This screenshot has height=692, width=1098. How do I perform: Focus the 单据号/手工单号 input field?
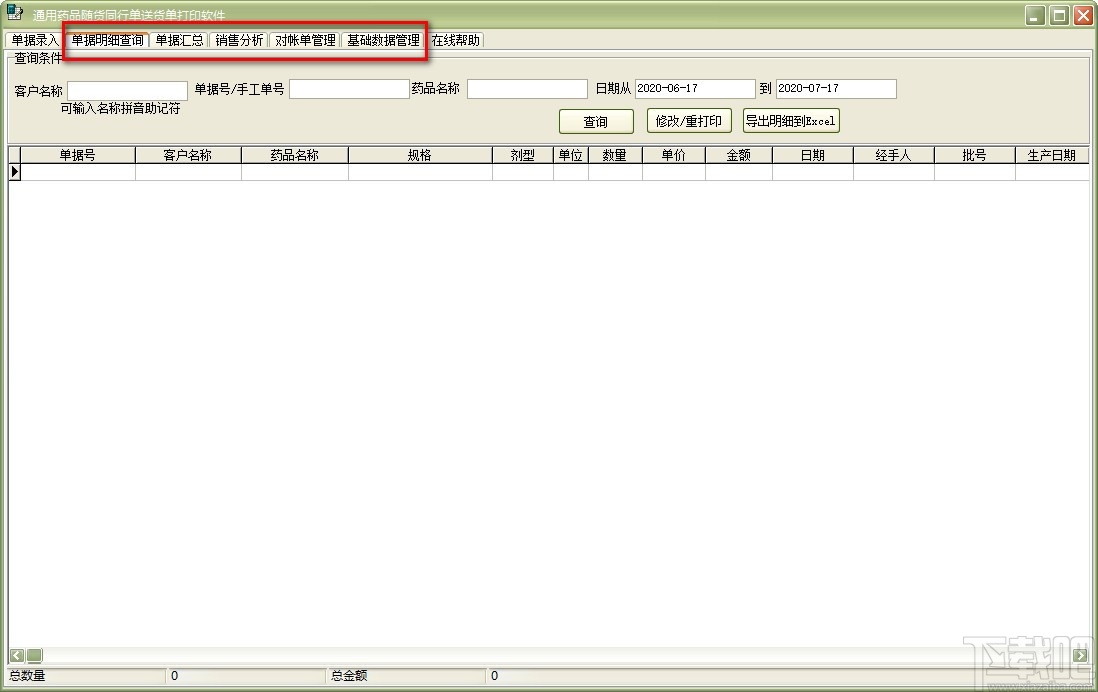click(349, 89)
